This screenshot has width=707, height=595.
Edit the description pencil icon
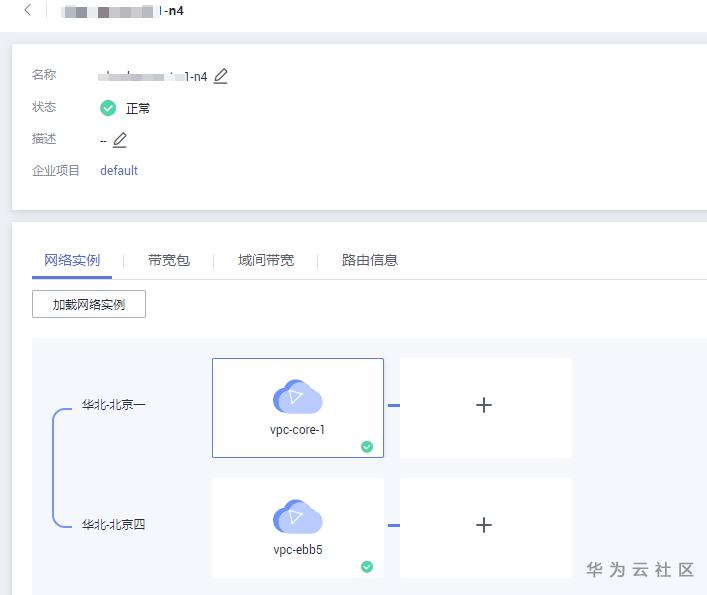pyautogui.click(x=120, y=140)
